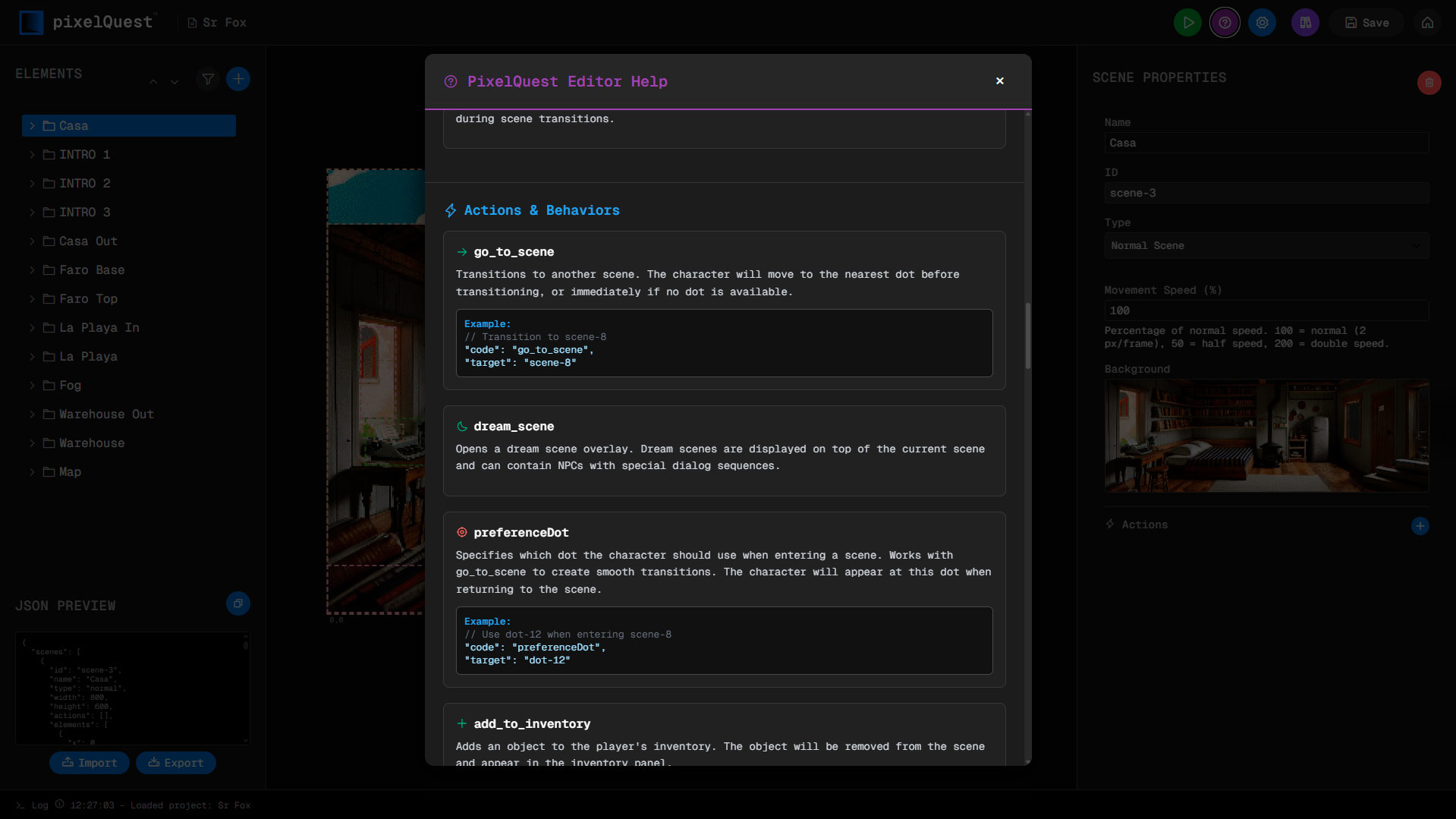Select the Casa background thumbnail
Viewport: 1456px width, 819px height.
(x=1266, y=436)
